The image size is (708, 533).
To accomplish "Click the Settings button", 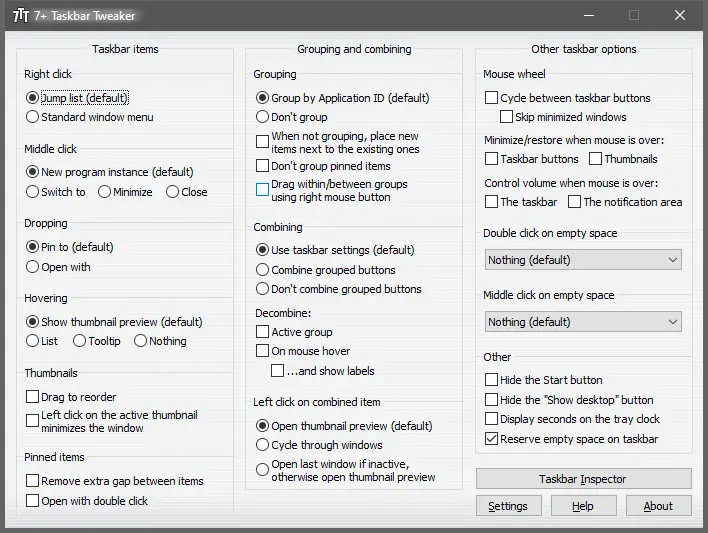I will [x=508, y=506].
